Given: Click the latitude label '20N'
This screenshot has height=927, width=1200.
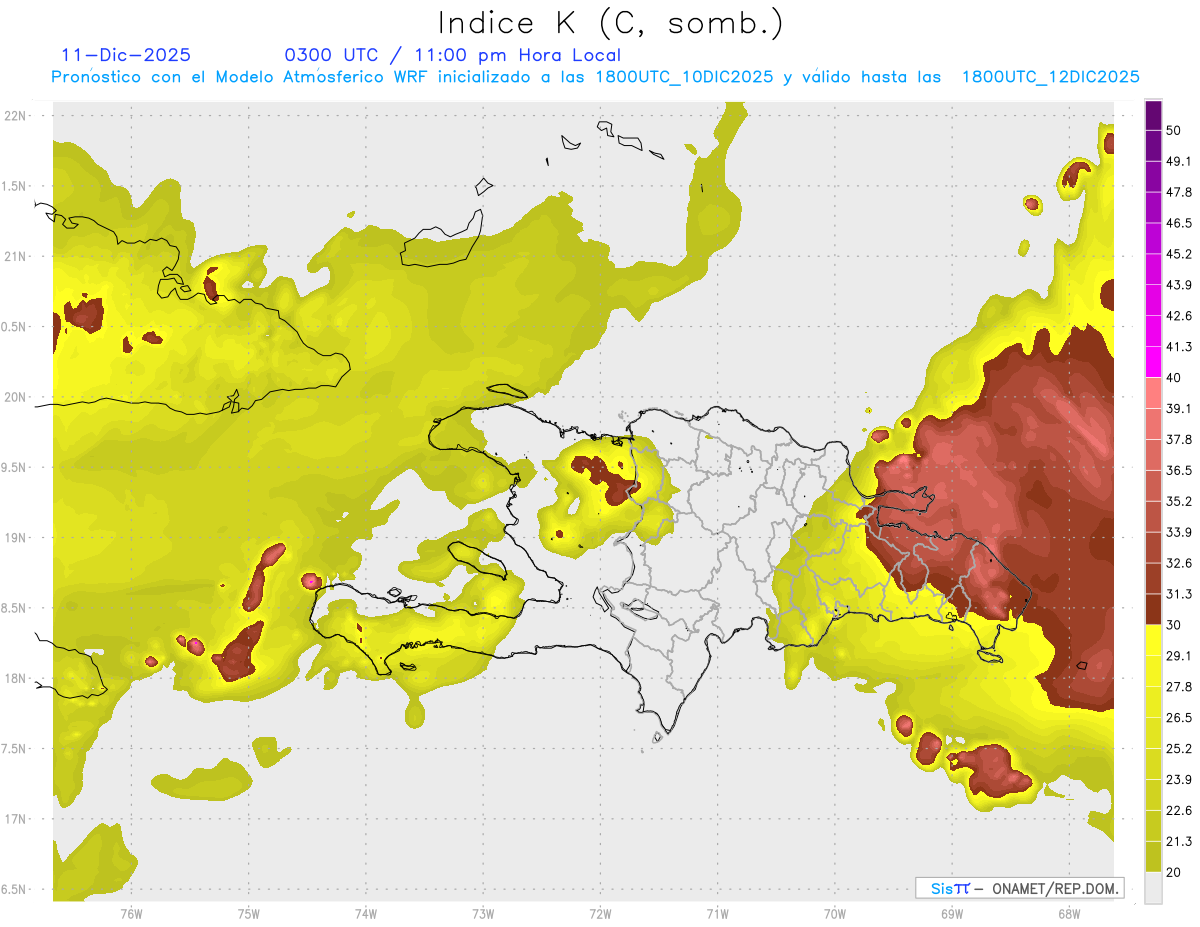Looking at the screenshot, I should [17, 397].
